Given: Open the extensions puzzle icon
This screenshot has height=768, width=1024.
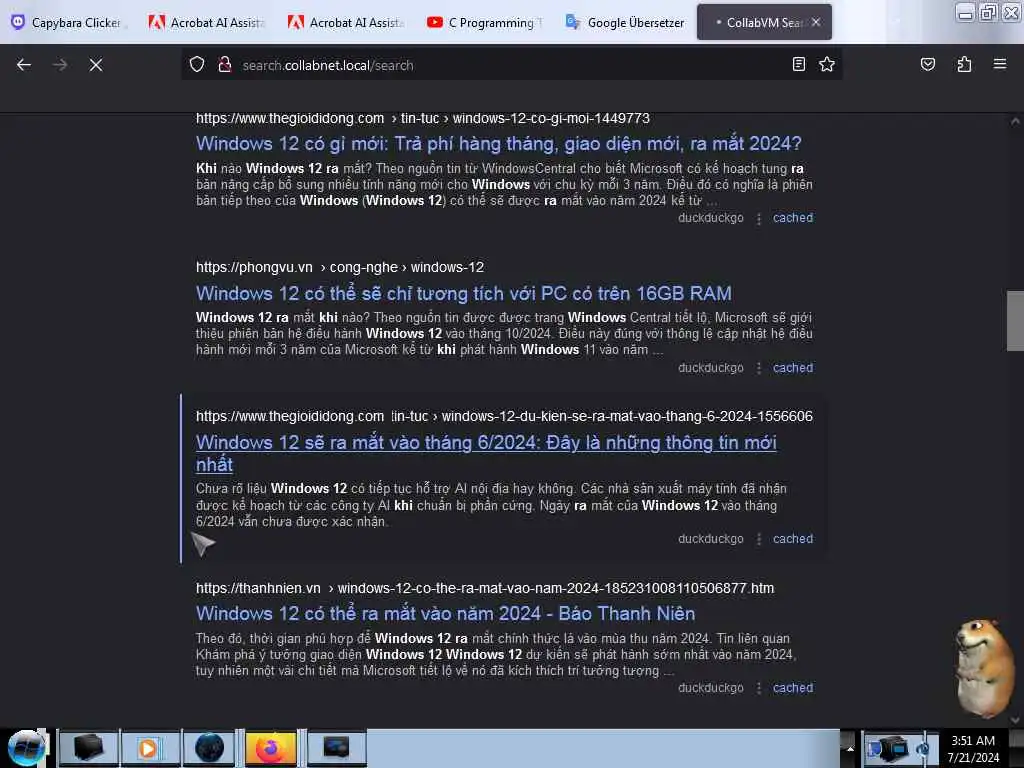Looking at the screenshot, I should pyautogui.click(x=964, y=64).
